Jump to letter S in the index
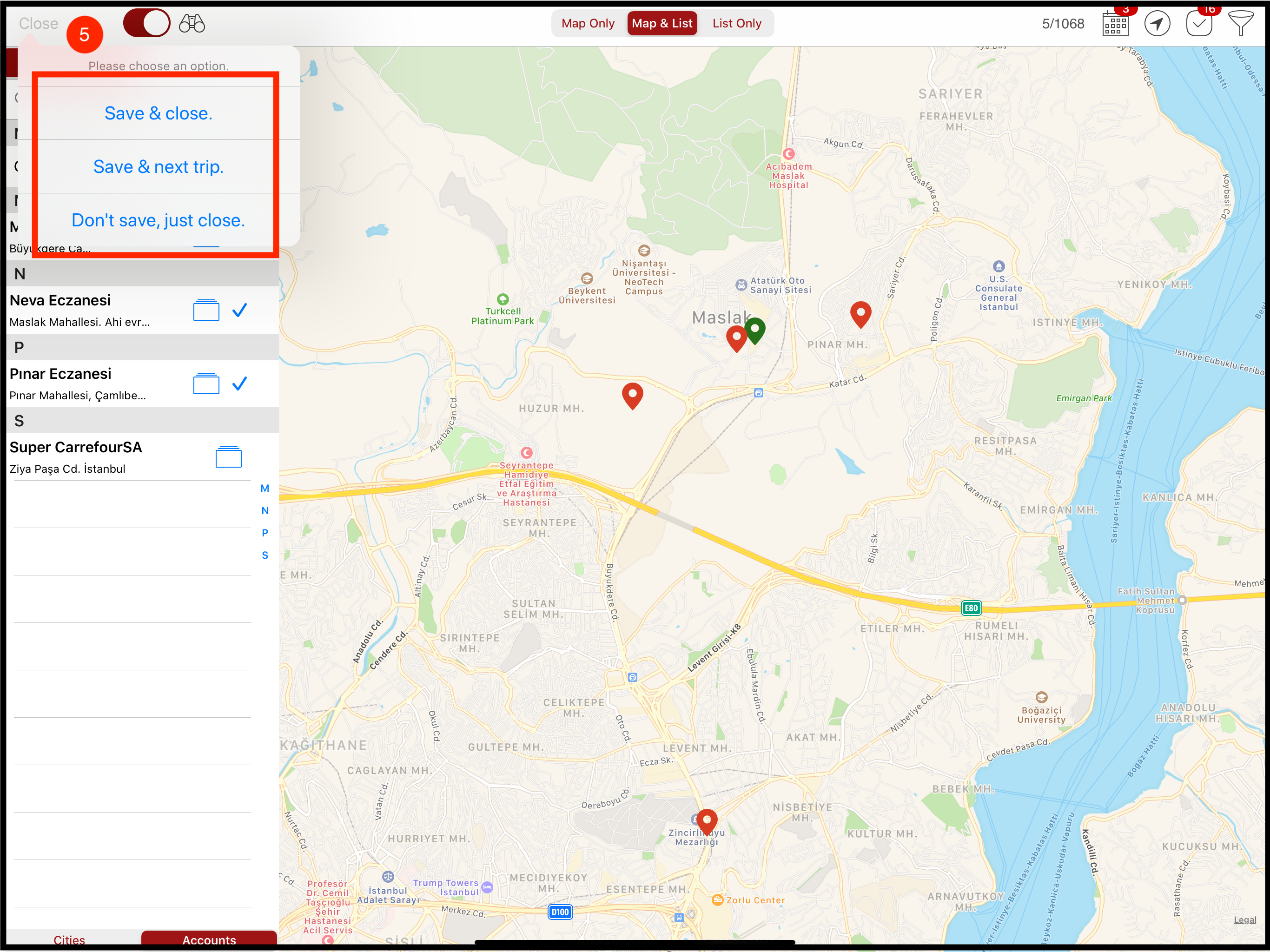The height and width of the screenshot is (952, 1270). [x=265, y=555]
